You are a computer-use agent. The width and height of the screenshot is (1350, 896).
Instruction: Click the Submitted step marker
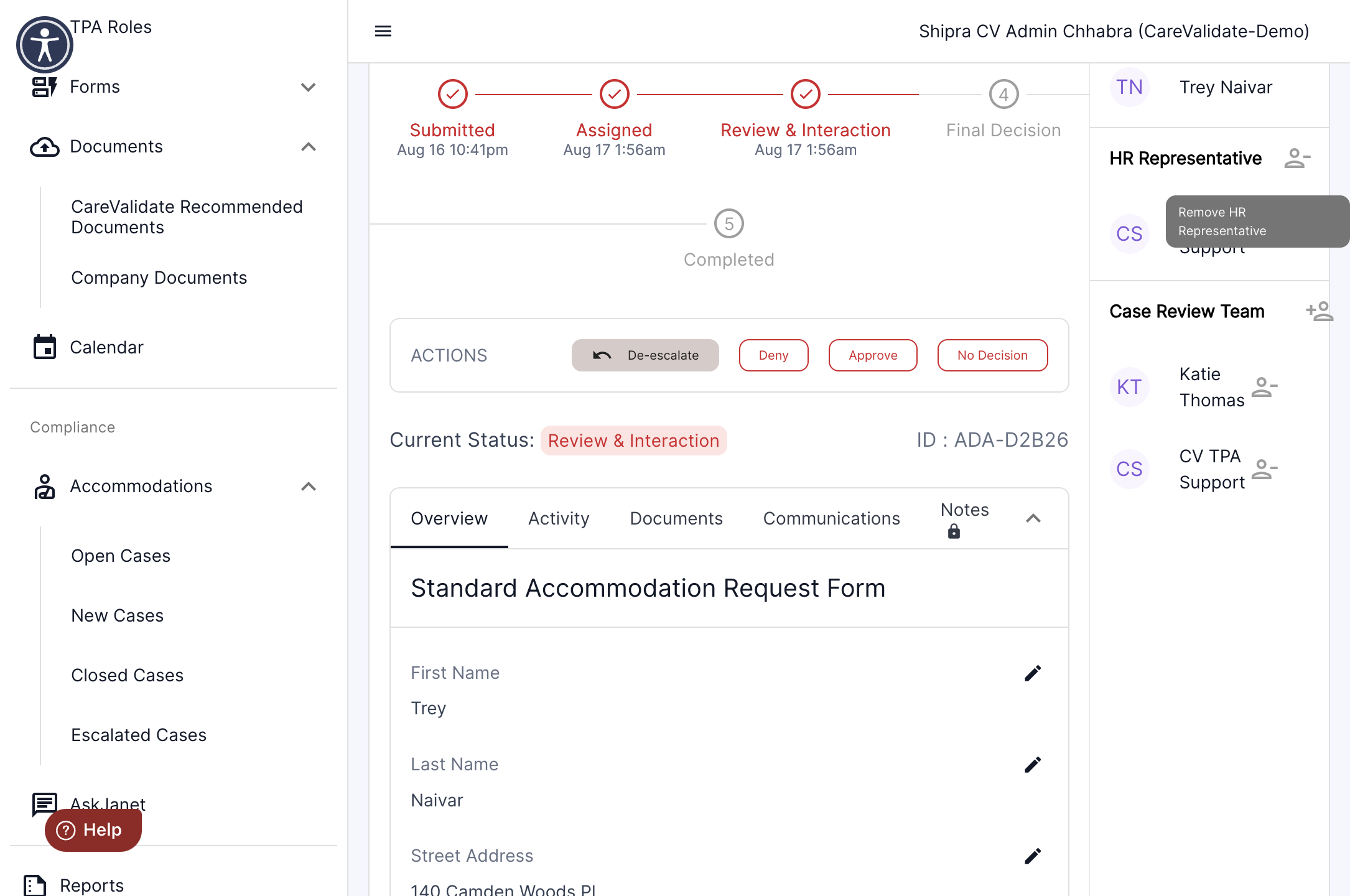(452, 95)
